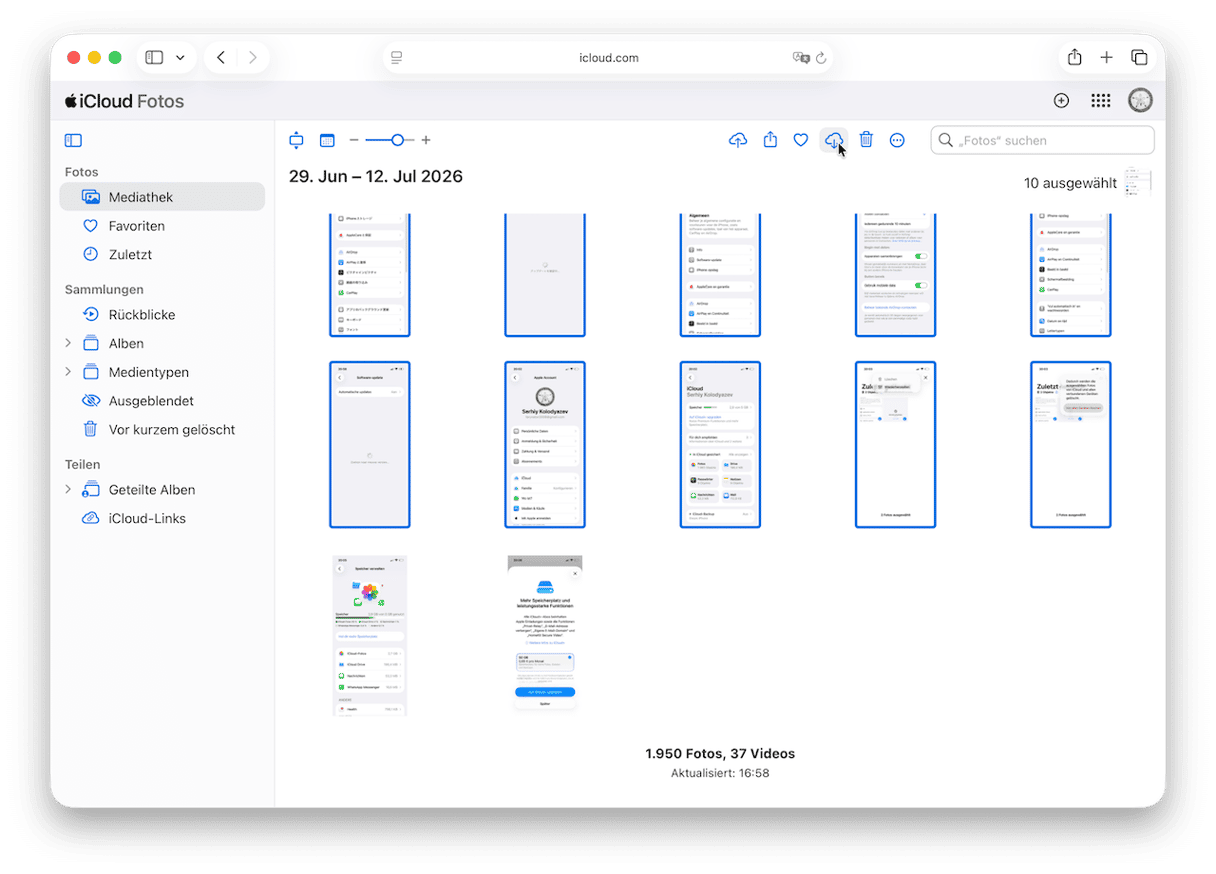Open Vor kurzem gelöscht folder
The width and height of the screenshot is (1216, 874).
(x=162, y=430)
